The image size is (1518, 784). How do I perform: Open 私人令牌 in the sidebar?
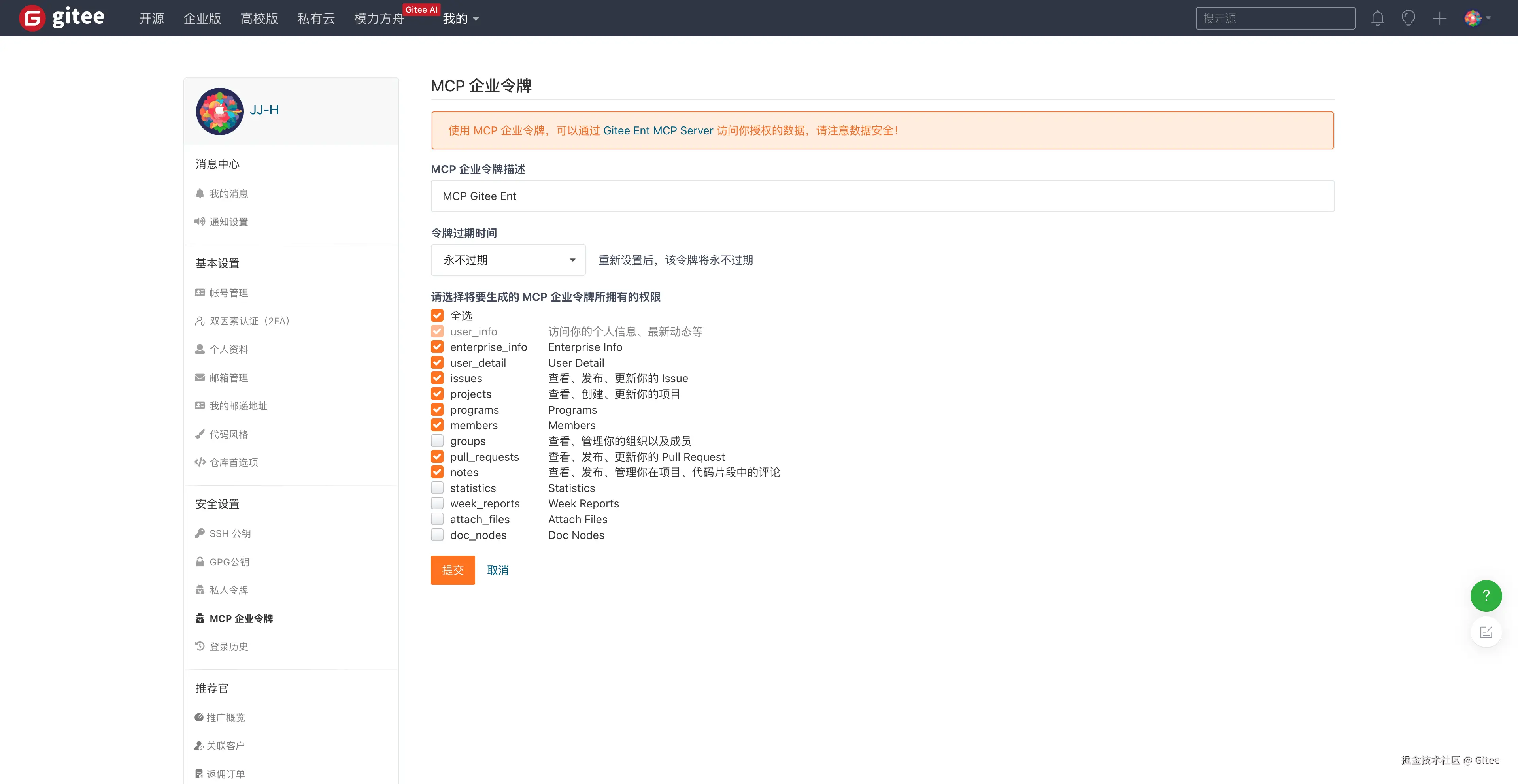[x=228, y=590]
